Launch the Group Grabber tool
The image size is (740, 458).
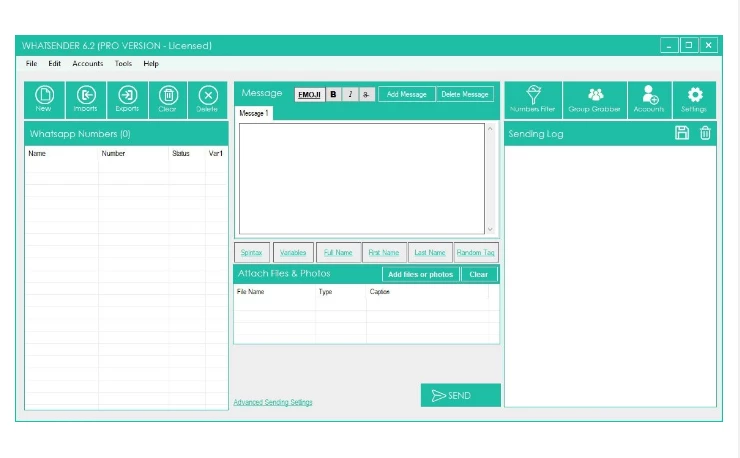(595, 100)
